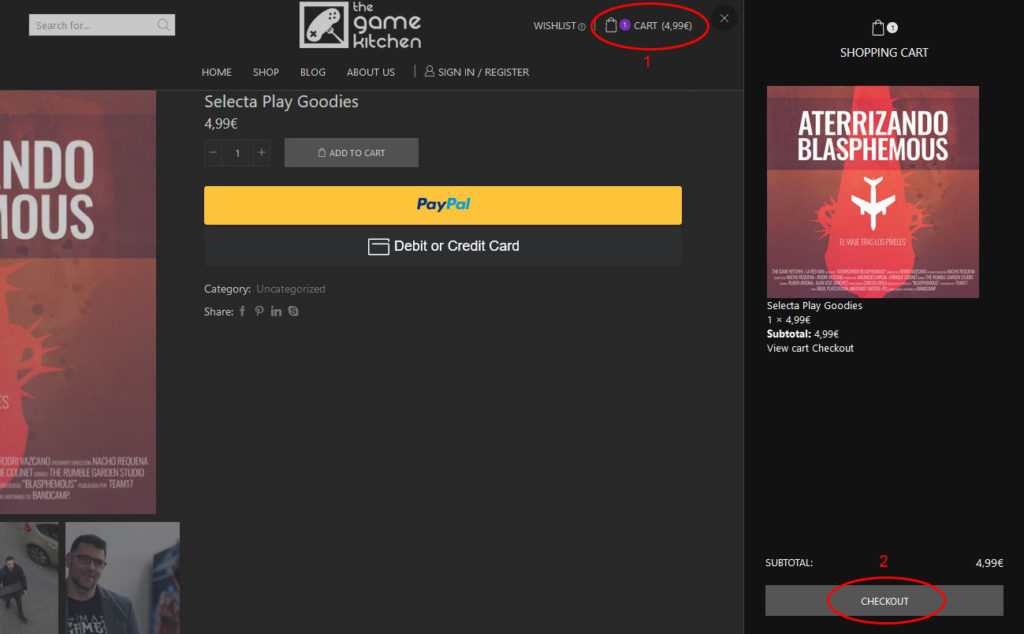Share product via LinkedIn icon

[276, 312]
